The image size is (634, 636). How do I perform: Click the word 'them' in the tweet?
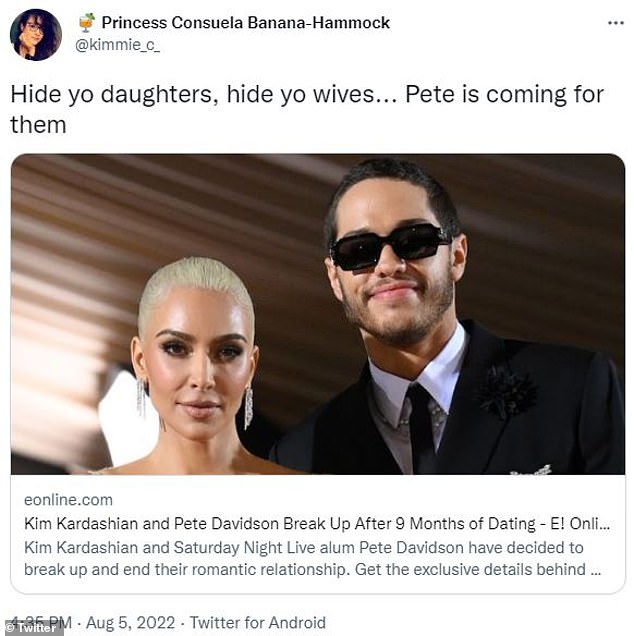point(38,125)
